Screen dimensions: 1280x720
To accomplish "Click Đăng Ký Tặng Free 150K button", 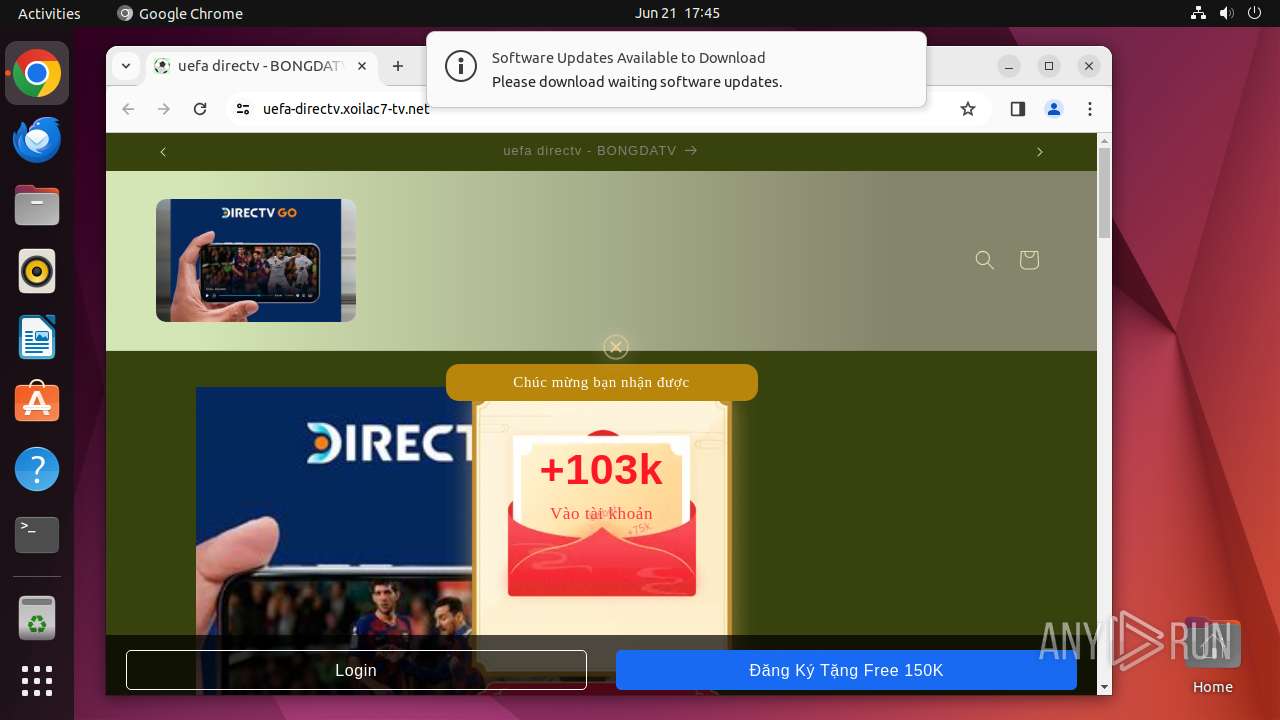I will 846,670.
